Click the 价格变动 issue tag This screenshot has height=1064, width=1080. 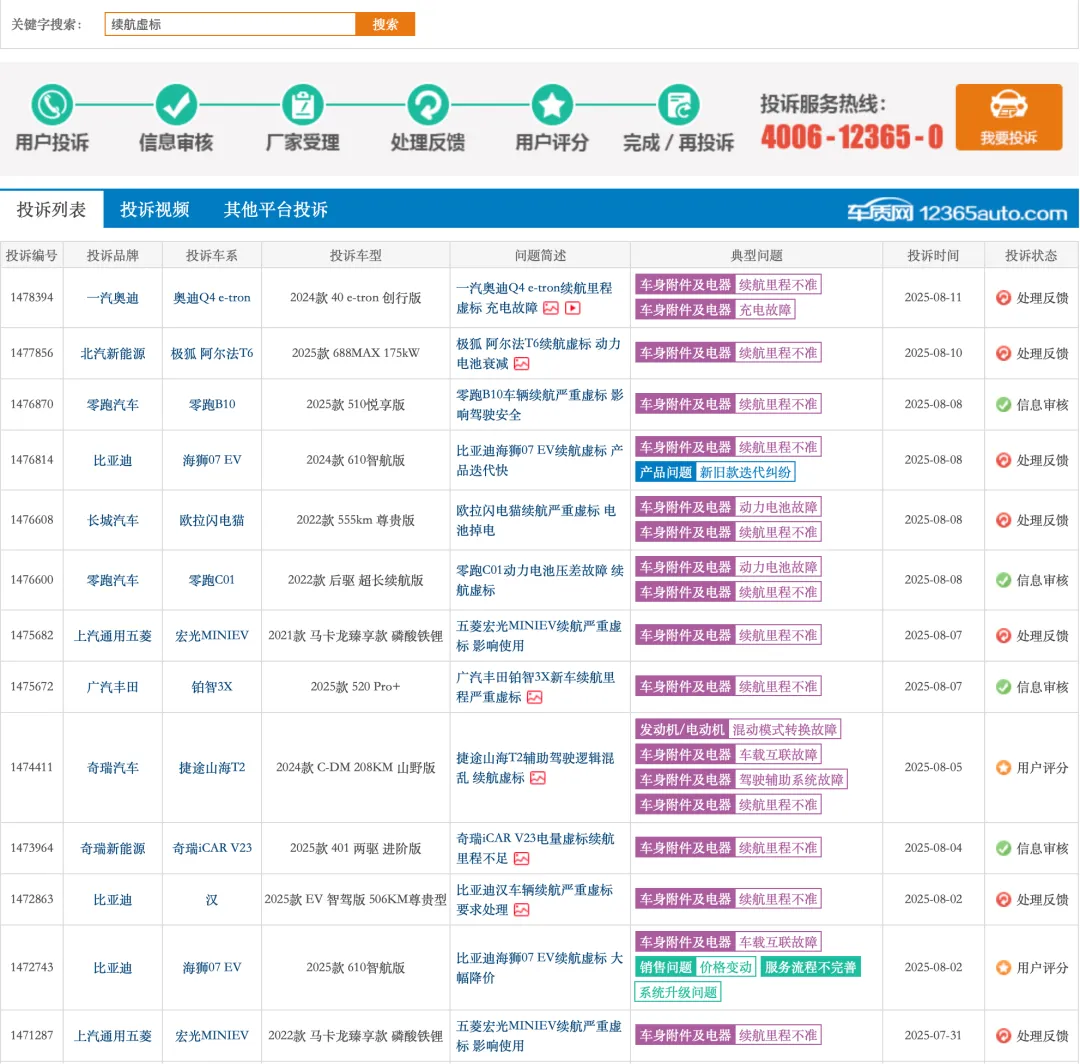pyautogui.click(x=726, y=967)
